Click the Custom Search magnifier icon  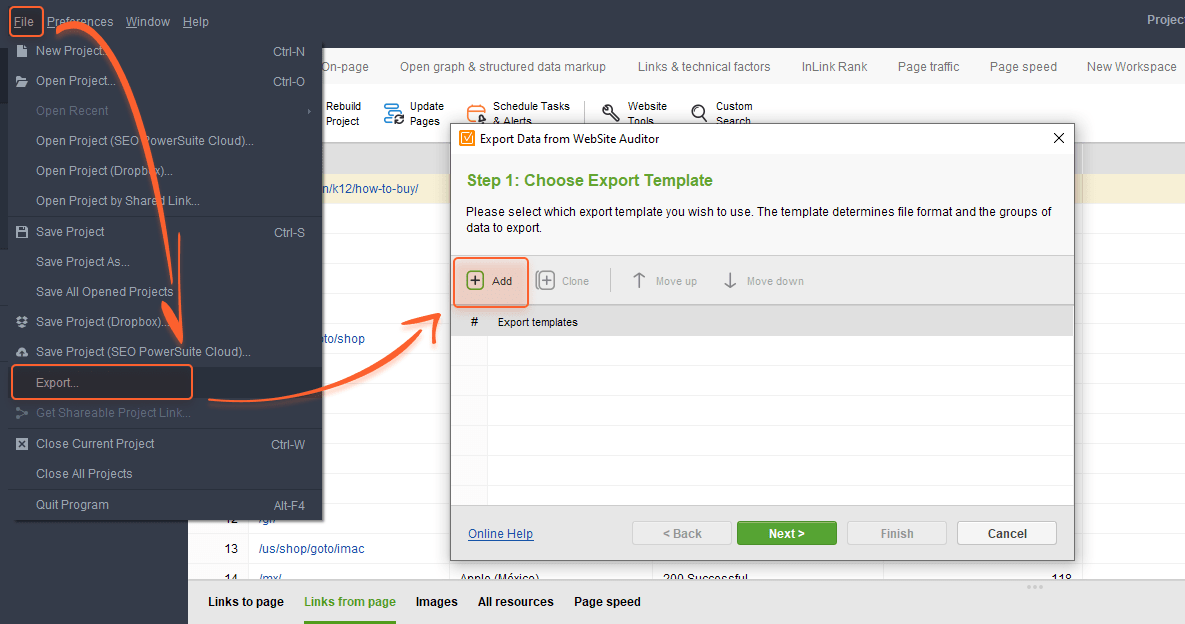[699, 113]
